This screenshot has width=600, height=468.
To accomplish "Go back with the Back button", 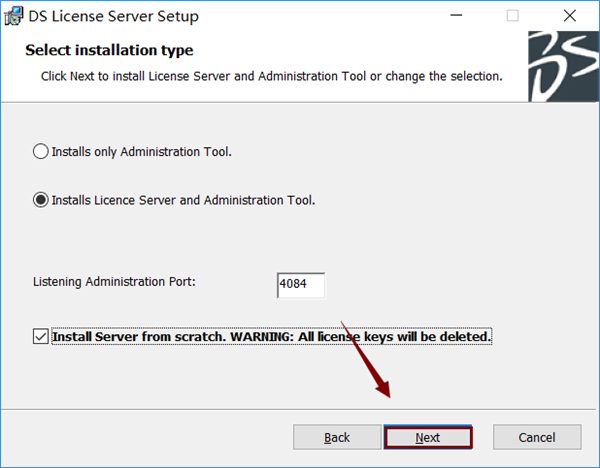I will 337,437.
